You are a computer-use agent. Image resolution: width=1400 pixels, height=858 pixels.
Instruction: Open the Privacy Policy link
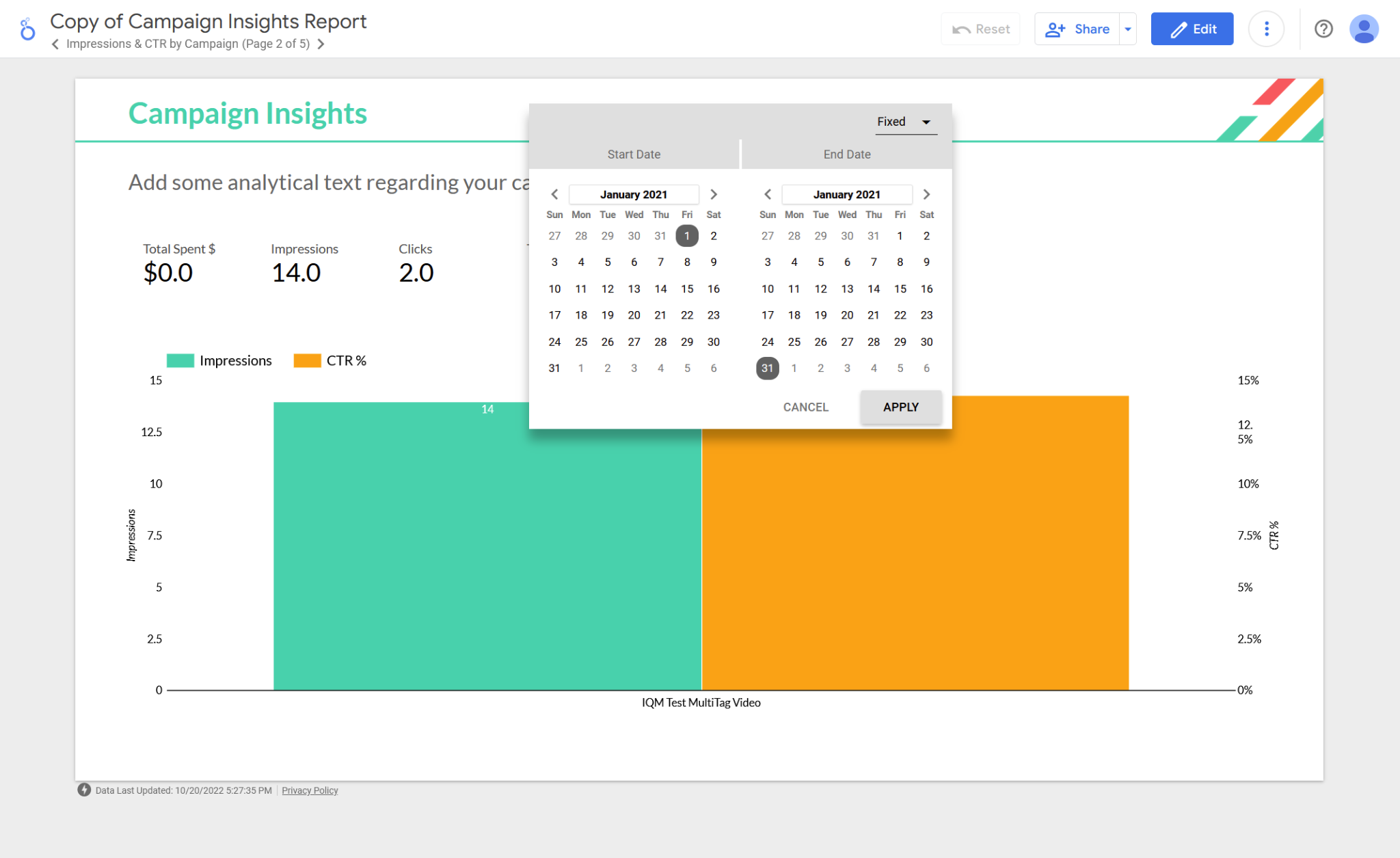[310, 790]
